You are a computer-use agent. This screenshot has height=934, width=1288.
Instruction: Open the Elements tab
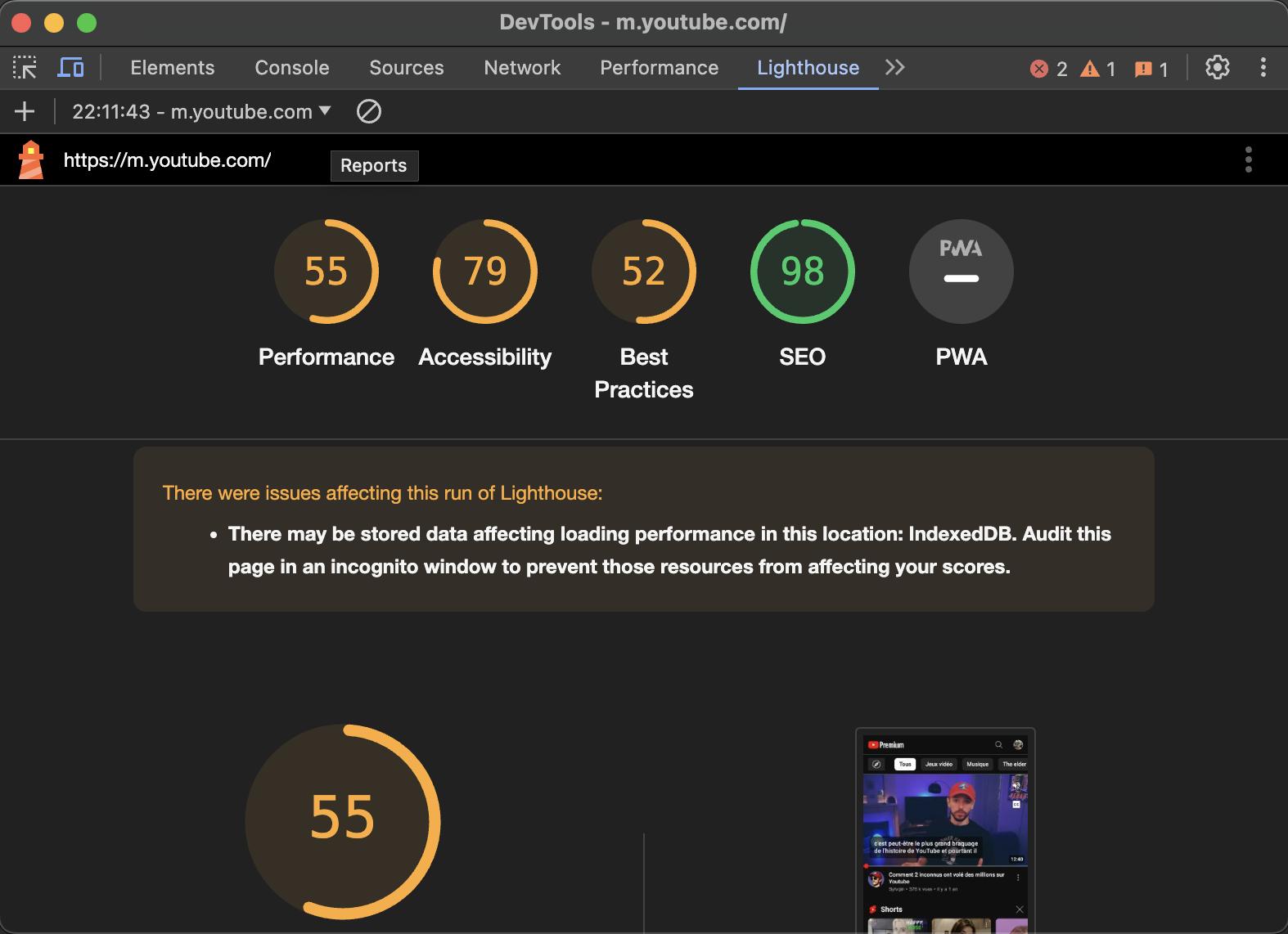click(173, 68)
